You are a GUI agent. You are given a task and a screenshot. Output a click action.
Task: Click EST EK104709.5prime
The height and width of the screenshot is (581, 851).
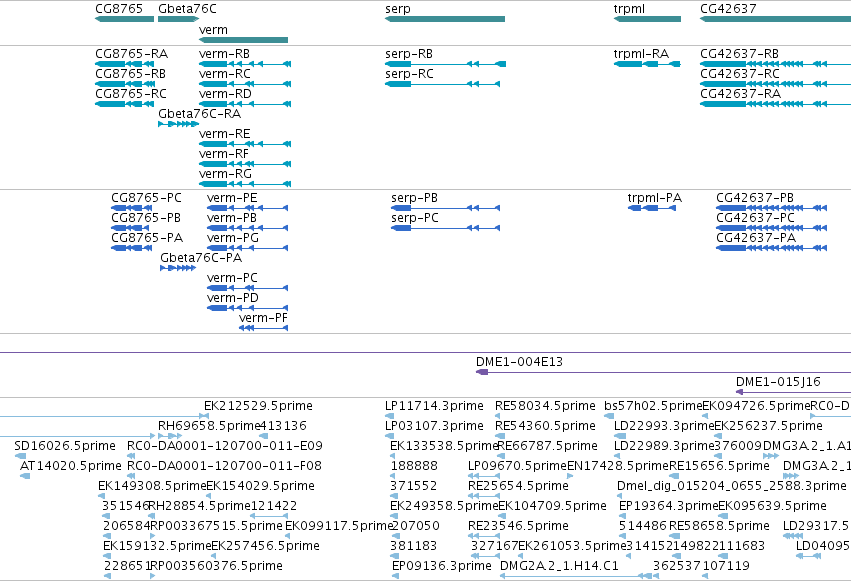[552, 506]
